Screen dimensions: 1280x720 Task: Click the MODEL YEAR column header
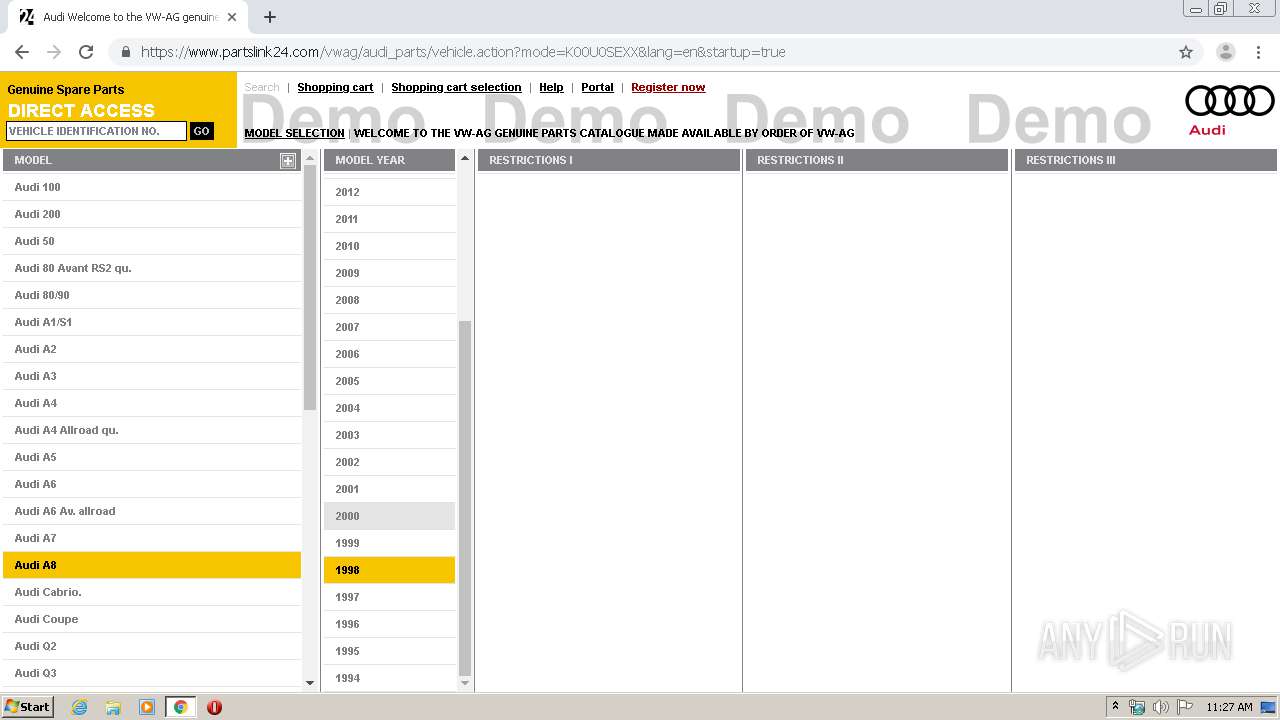(390, 160)
